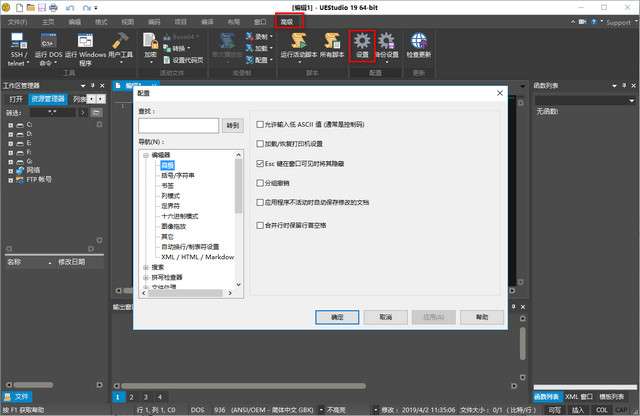Pin the workspace manager panel
Viewport: 640px width, 416px height.
pyautogui.click(x=93, y=85)
